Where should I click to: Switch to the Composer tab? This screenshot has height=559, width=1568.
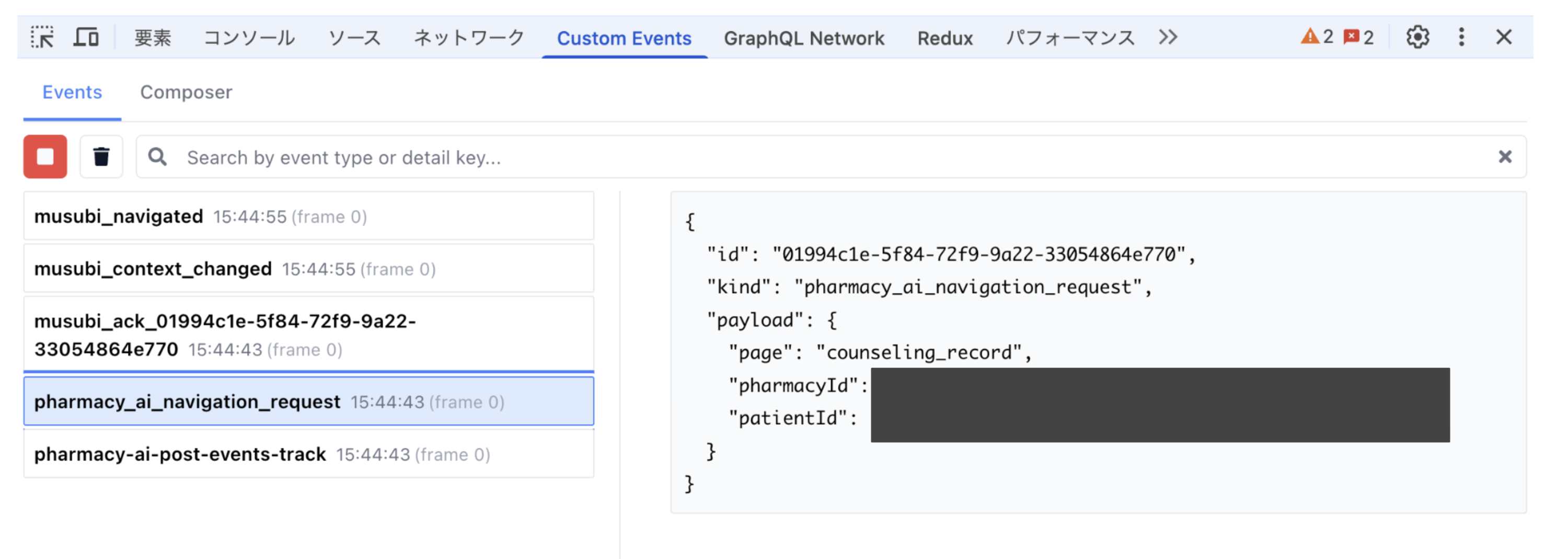point(186,92)
